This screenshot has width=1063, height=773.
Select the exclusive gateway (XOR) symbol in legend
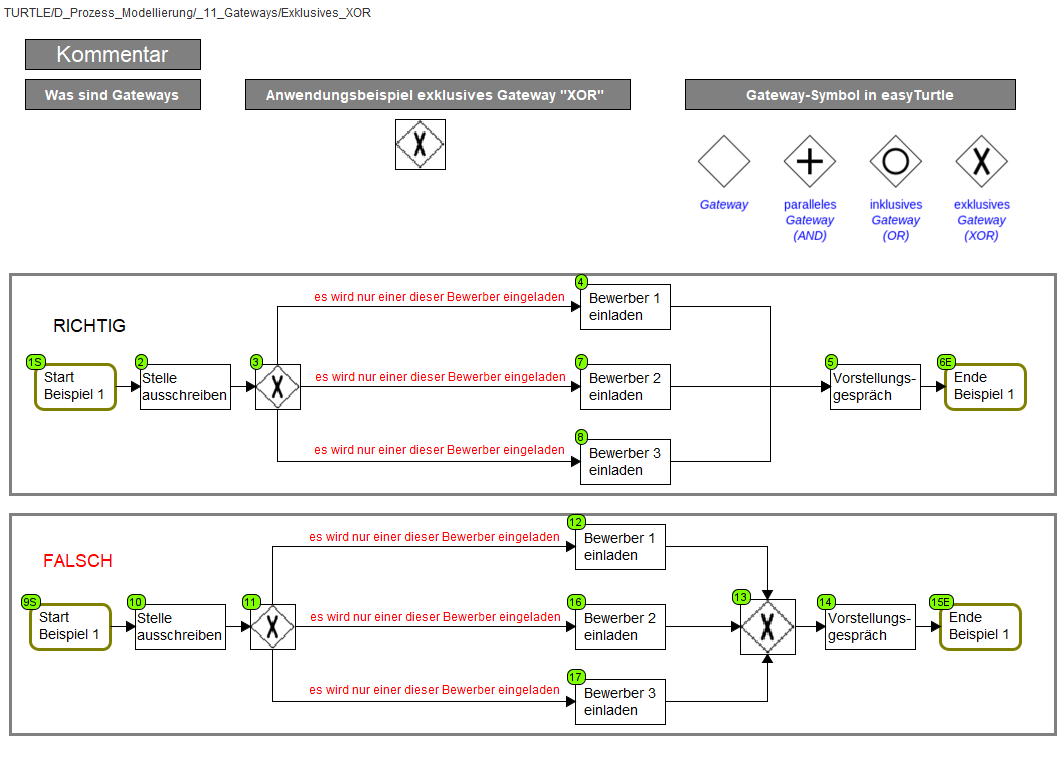click(982, 161)
